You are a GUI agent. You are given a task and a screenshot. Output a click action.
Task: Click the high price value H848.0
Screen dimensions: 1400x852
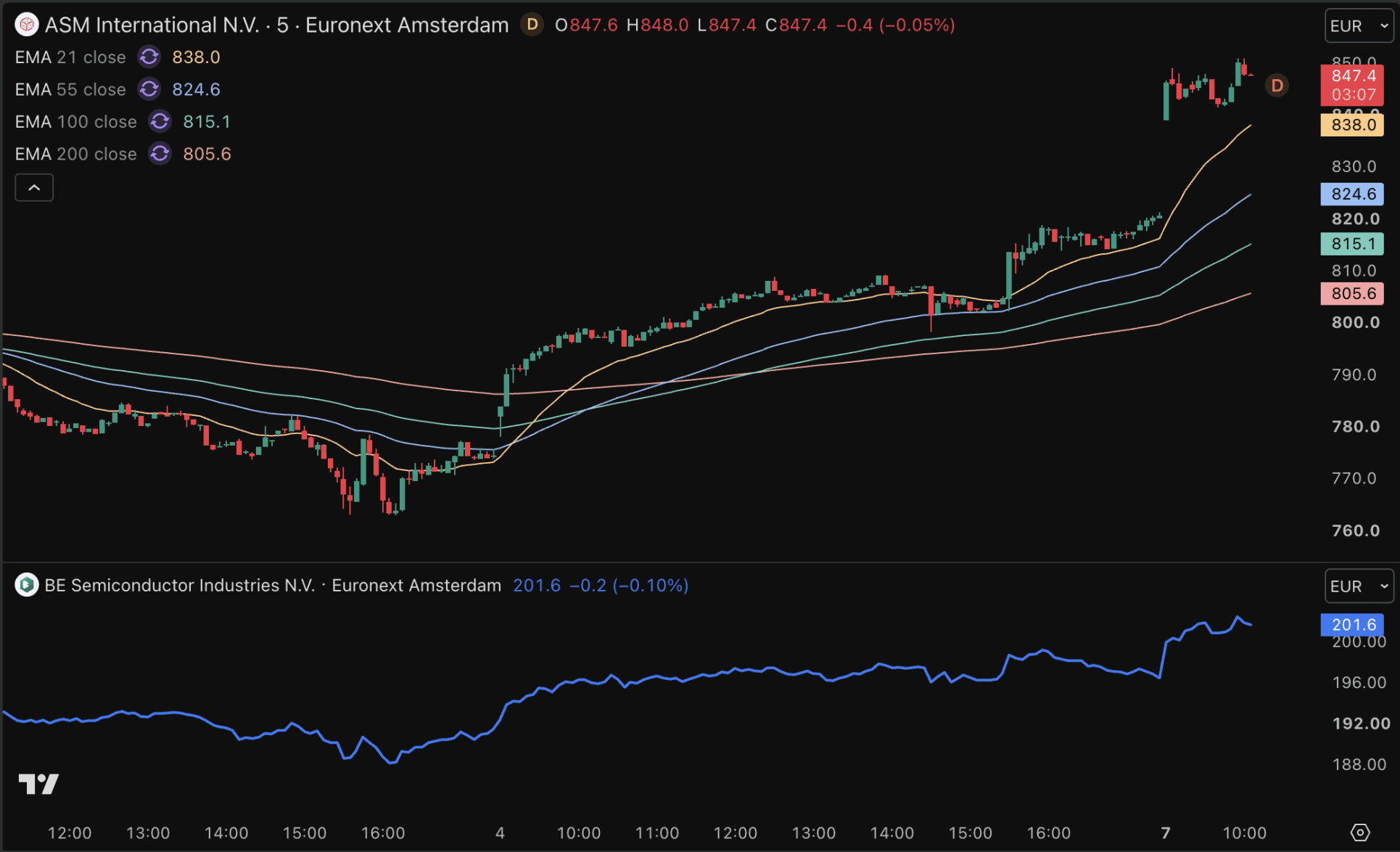pos(657,25)
